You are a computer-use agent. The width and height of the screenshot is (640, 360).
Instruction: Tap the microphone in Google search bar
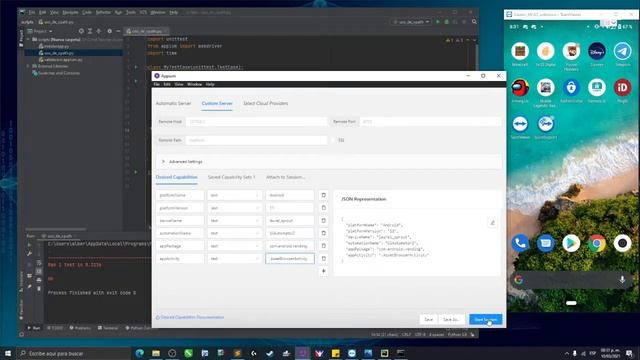point(622,280)
